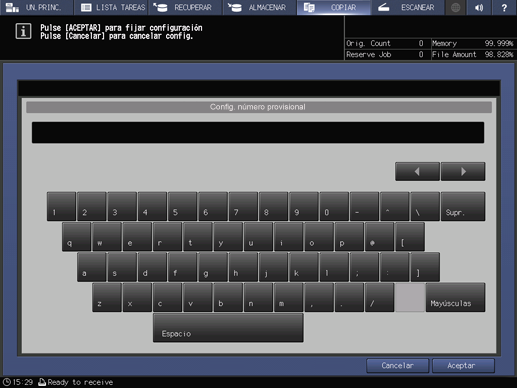Tap the w key
The width and height of the screenshot is (517, 388).
pyautogui.click(x=107, y=237)
